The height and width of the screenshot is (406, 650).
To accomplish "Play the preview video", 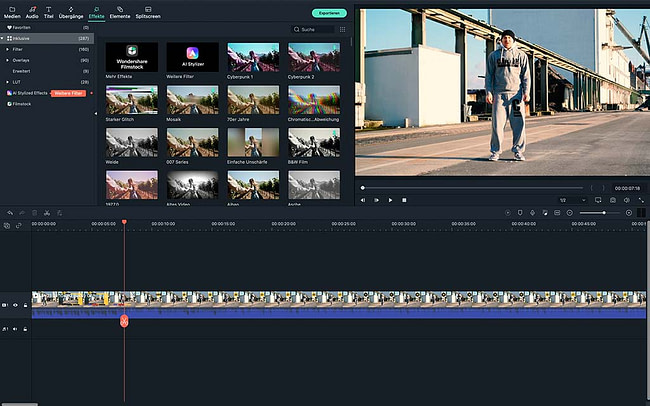I will (390, 200).
